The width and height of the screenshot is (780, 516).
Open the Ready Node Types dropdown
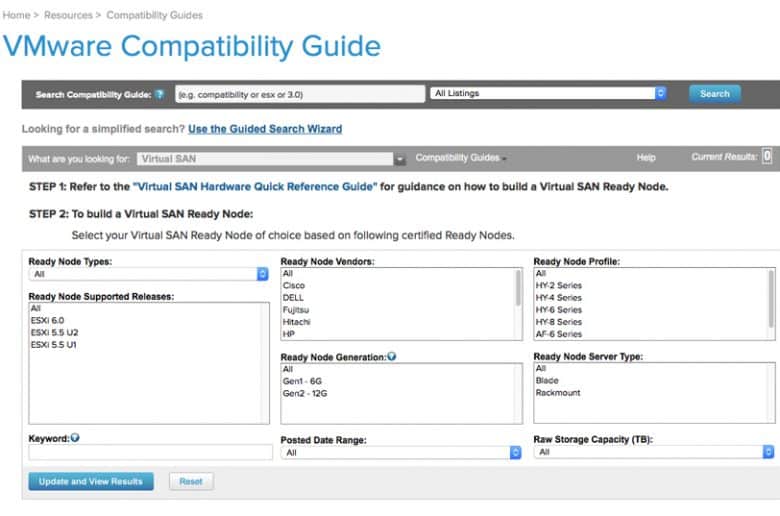click(149, 274)
